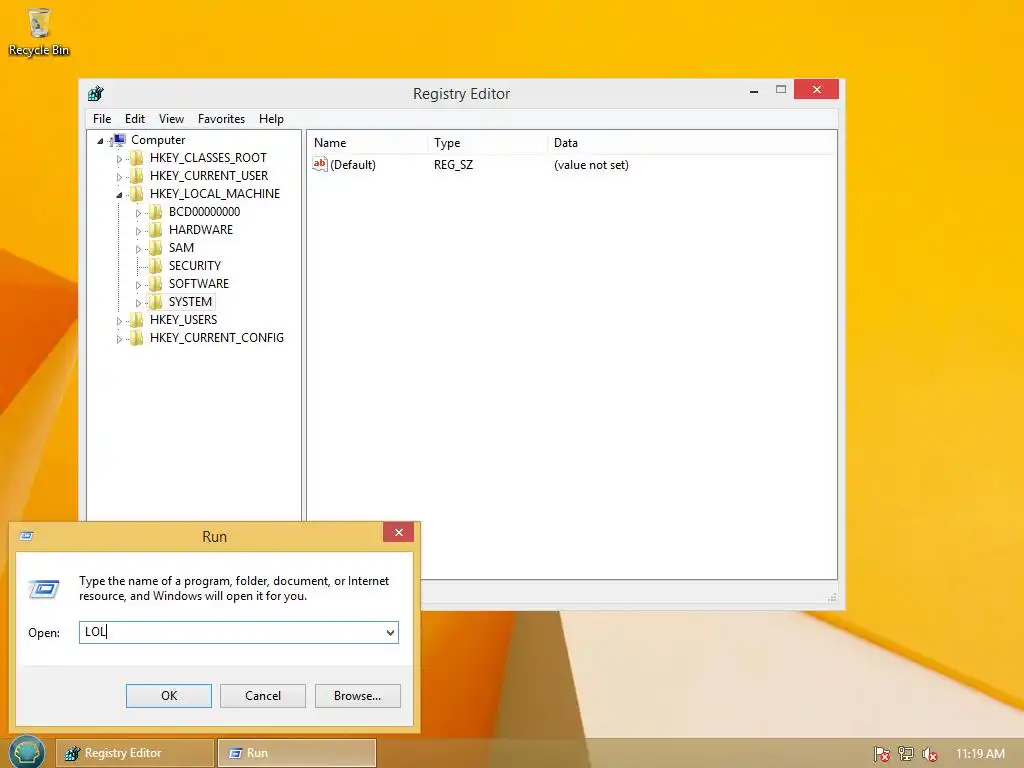The image size is (1024, 768).
Task: Expand the BCD00000000 subkey
Action: [x=138, y=213]
